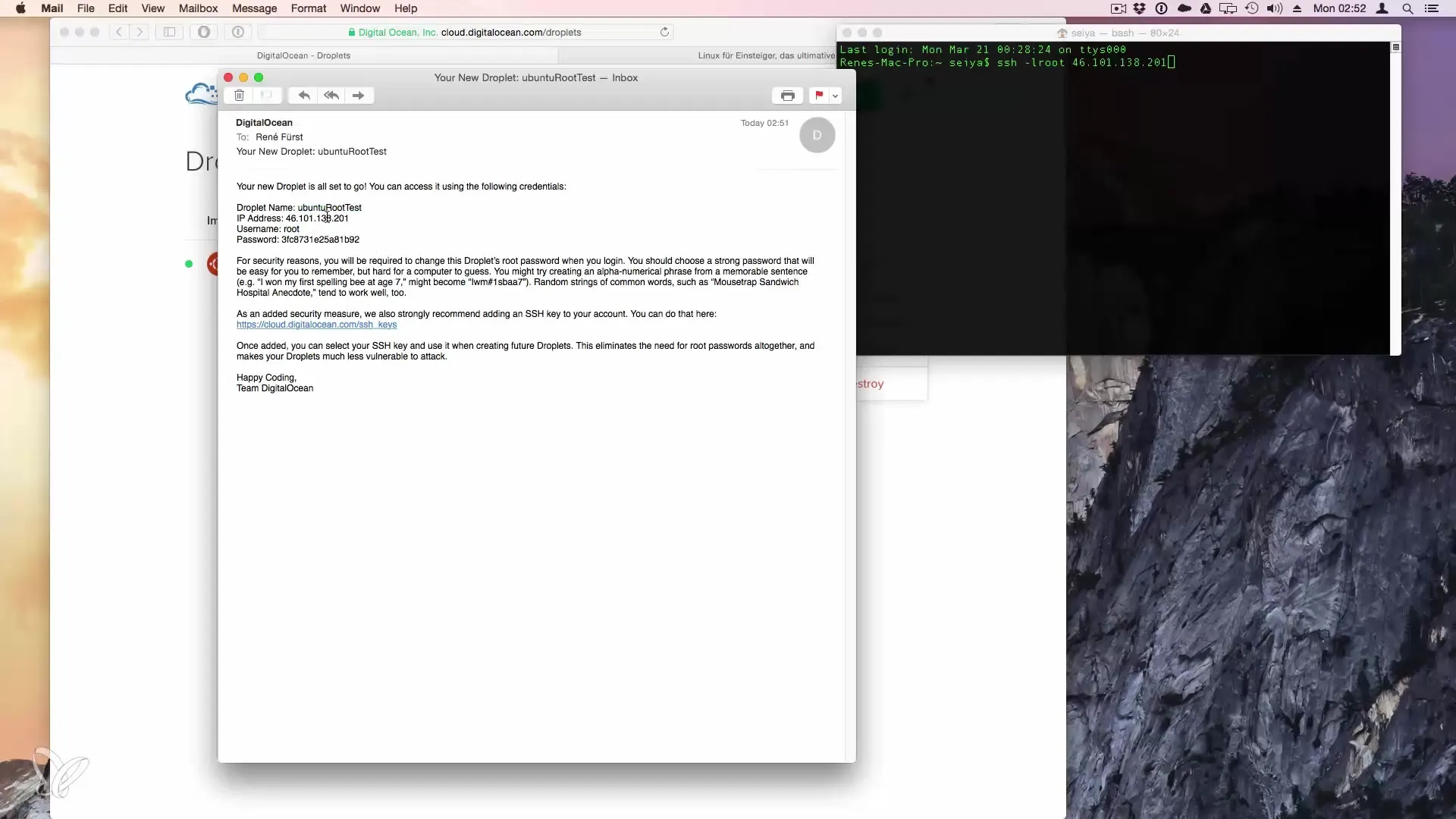This screenshot has width=1456, height=819.
Task: Click the password 3fc8731e25a81b92 text
Action: point(320,240)
